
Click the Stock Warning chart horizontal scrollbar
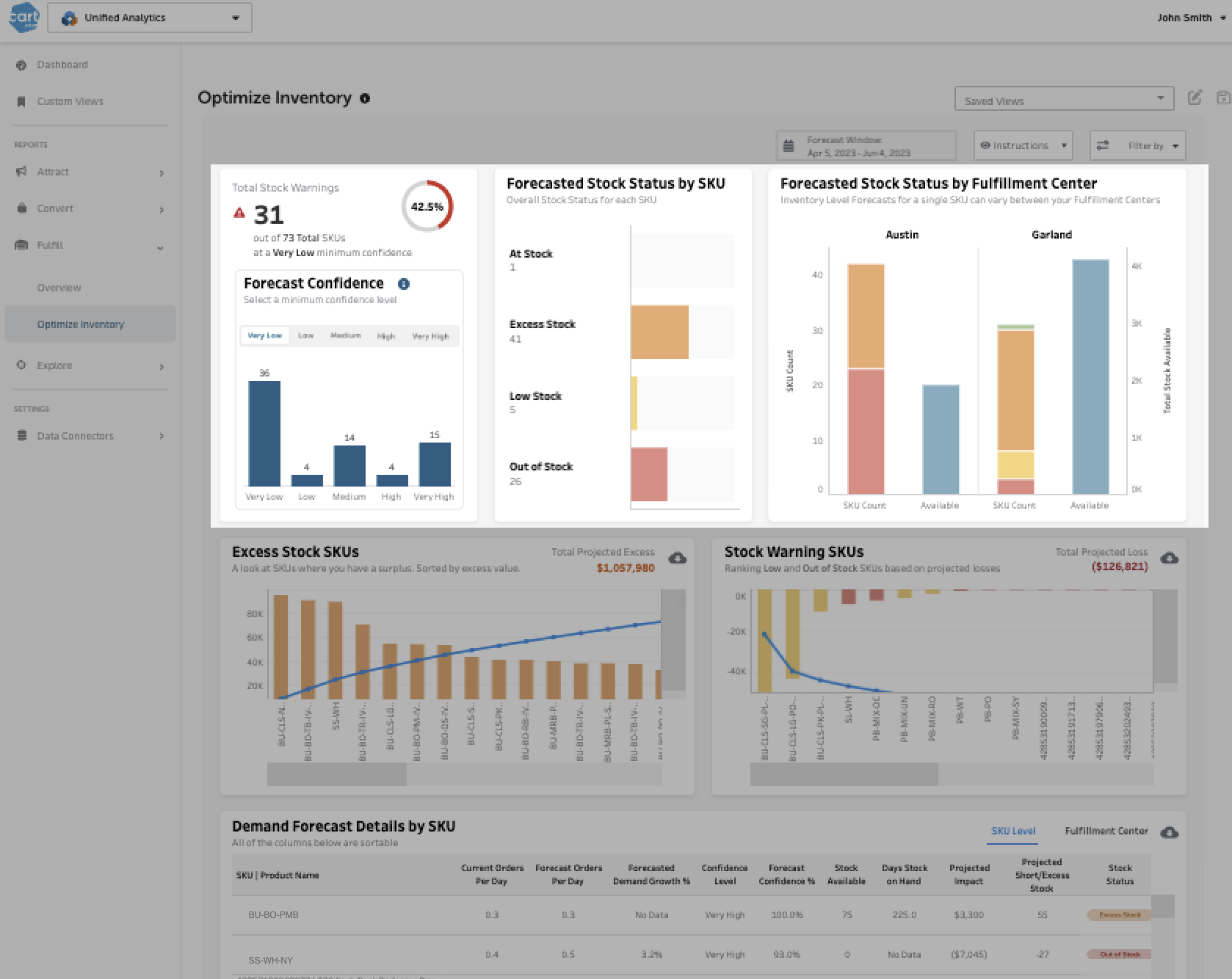(844, 774)
